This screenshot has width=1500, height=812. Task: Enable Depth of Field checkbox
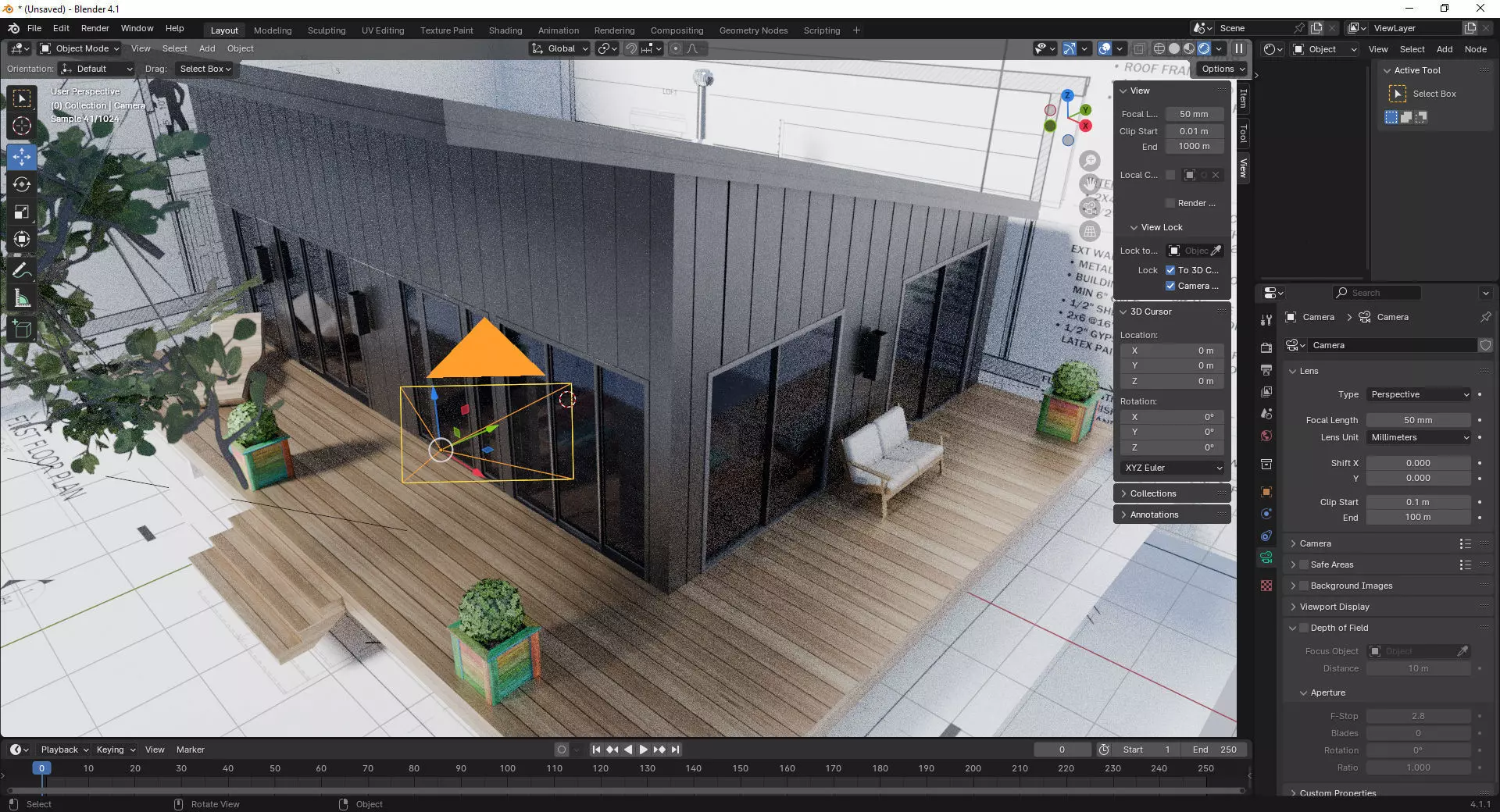click(1303, 628)
